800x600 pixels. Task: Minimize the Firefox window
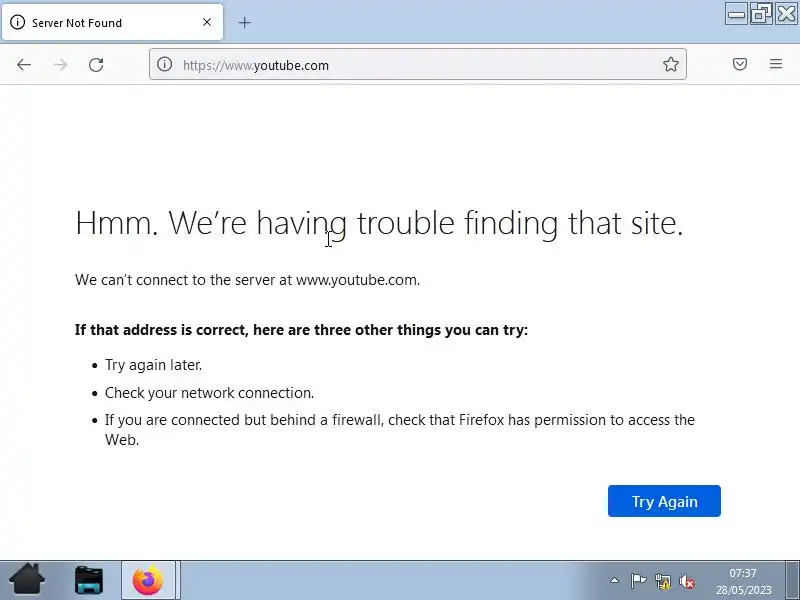[736, 14]
